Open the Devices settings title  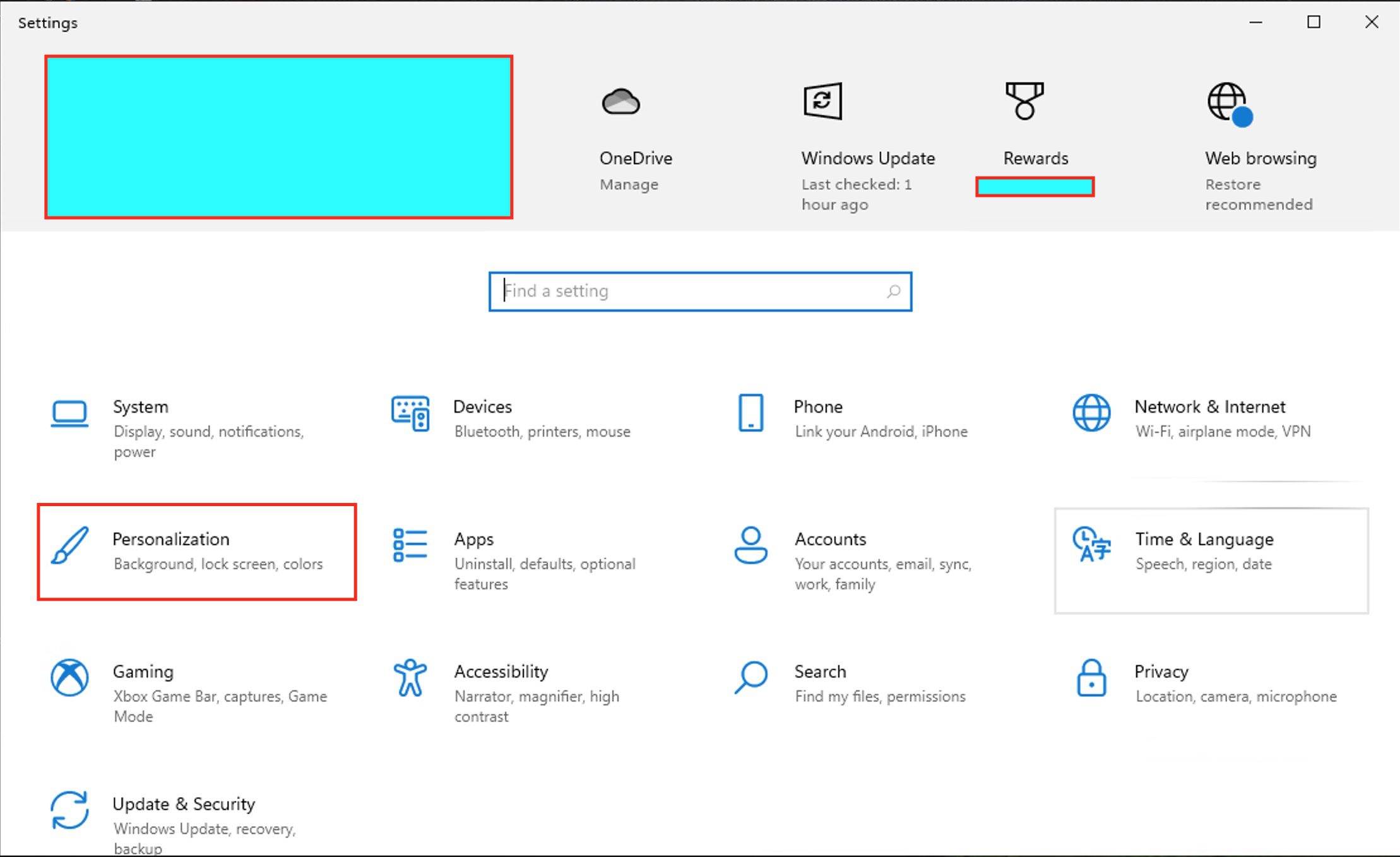(482, 406)
